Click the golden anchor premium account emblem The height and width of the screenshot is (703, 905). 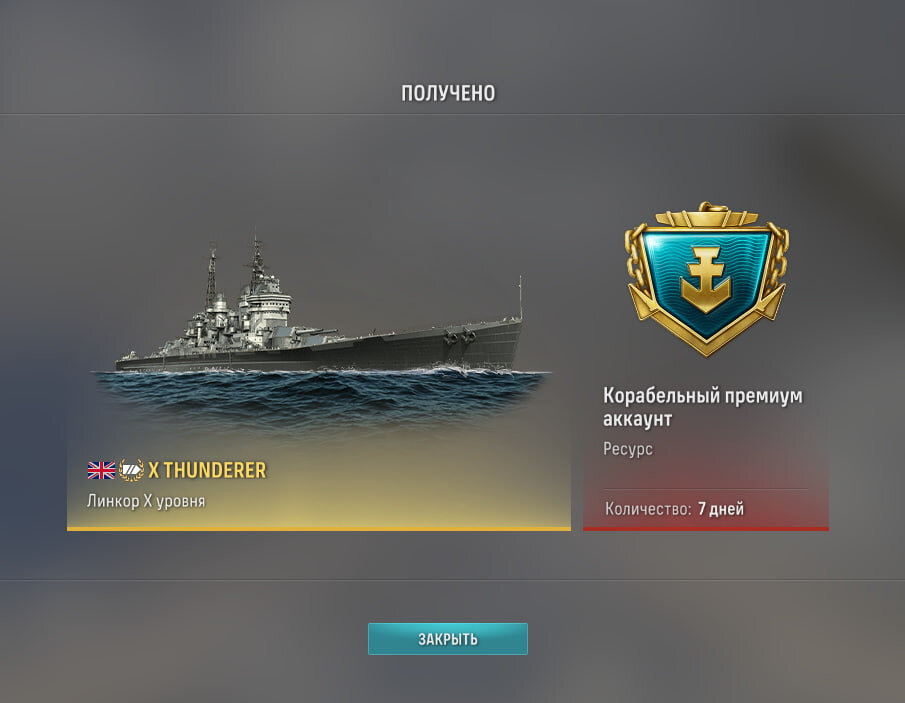(706, 279)
